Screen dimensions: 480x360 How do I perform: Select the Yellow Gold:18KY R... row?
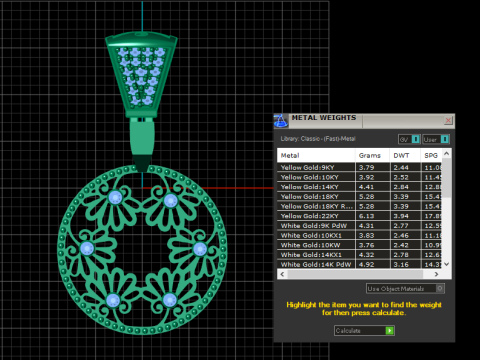(x=359, y=206)
